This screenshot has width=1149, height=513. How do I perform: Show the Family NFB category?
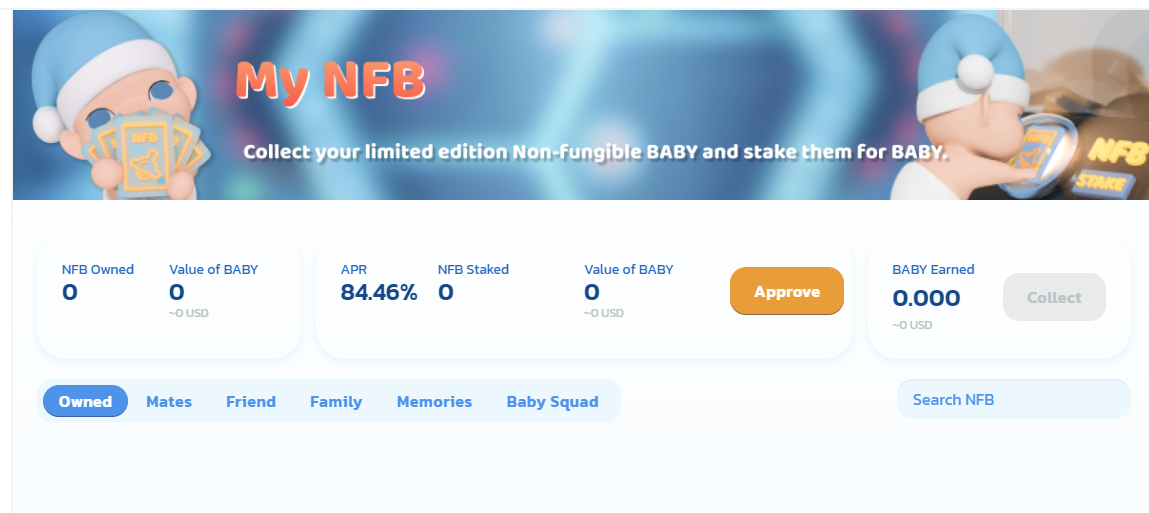336,402
